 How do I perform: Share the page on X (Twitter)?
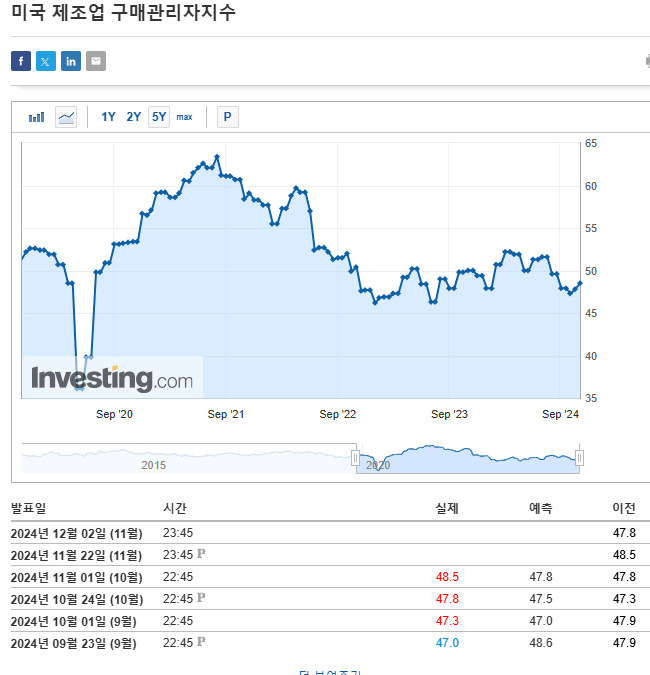click(x=46, y=61)
